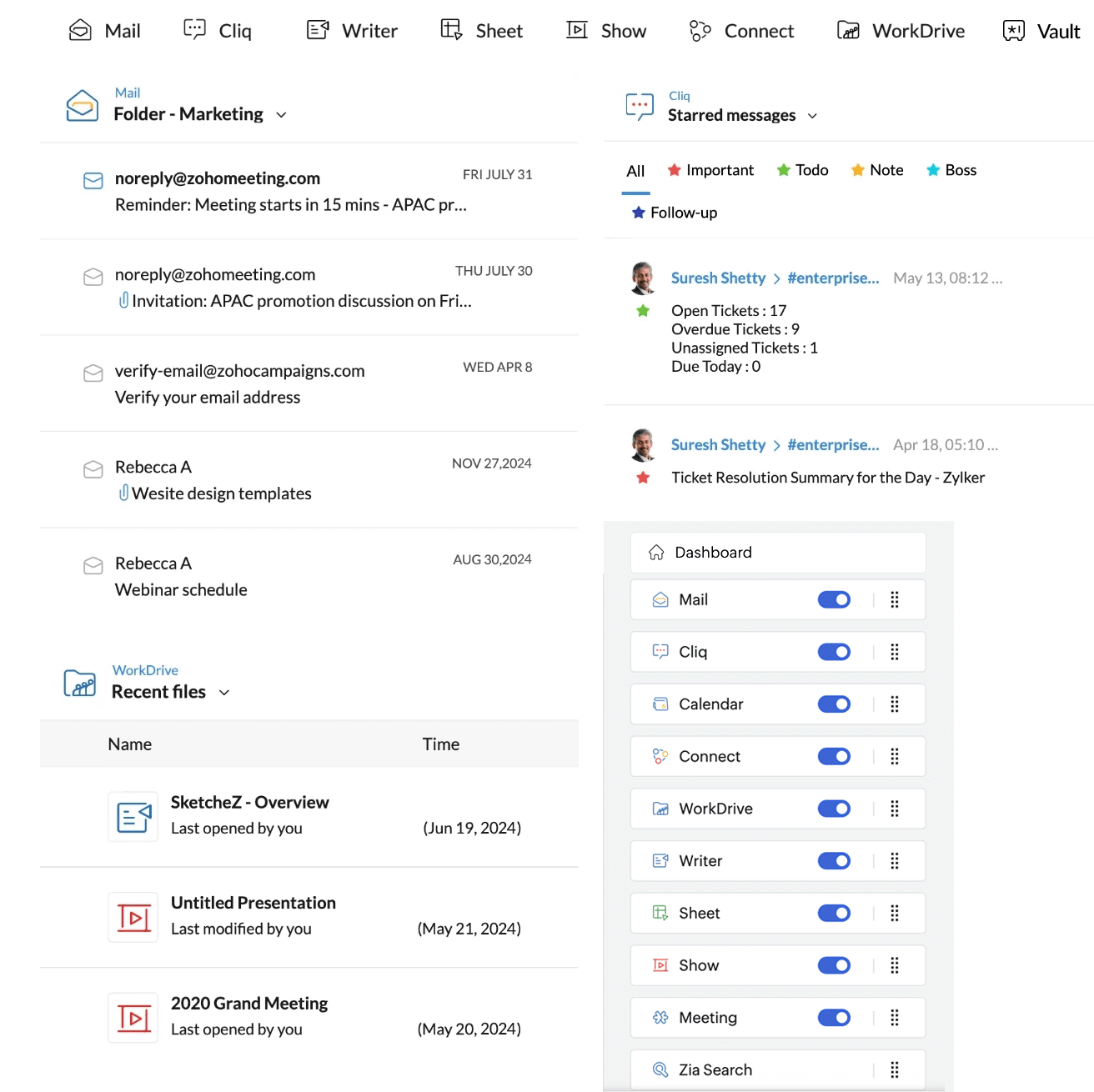
Task: Open 2020 Grand Meeting file name
Action: (249, 1004)
